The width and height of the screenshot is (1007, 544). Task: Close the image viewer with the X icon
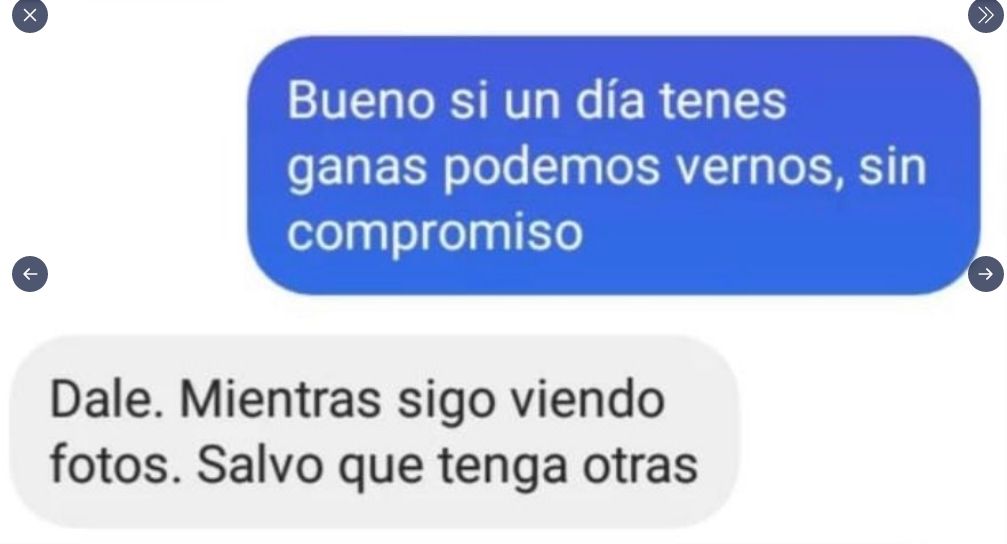30,15
